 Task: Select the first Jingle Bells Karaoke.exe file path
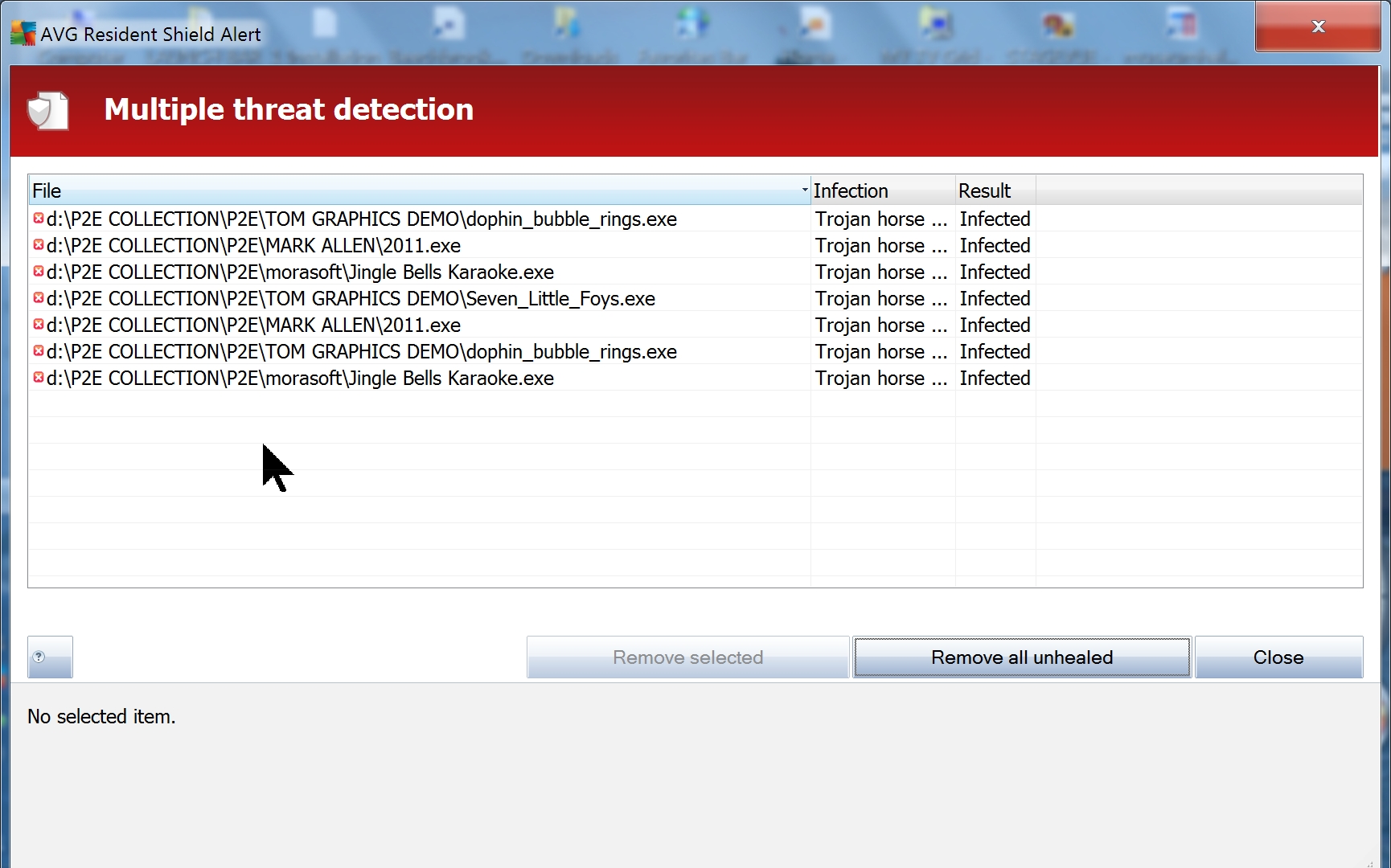(x=300, y=272)
